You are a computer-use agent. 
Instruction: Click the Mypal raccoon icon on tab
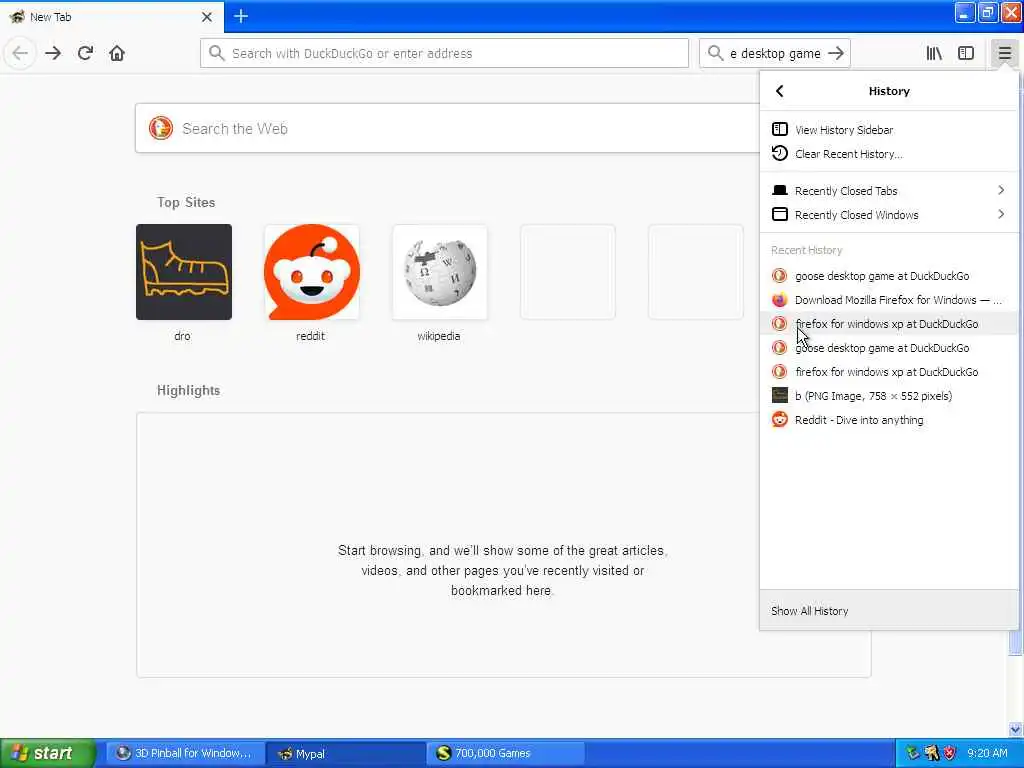coord(16,16)
